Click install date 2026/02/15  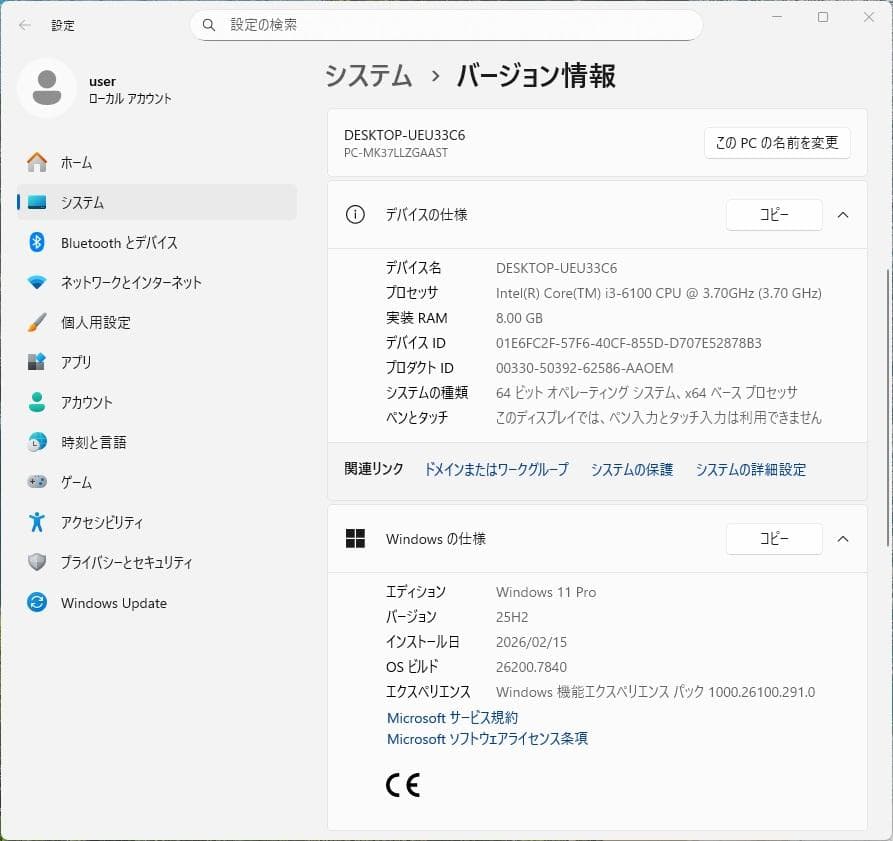pyautogui.click(x=531, y=642)
